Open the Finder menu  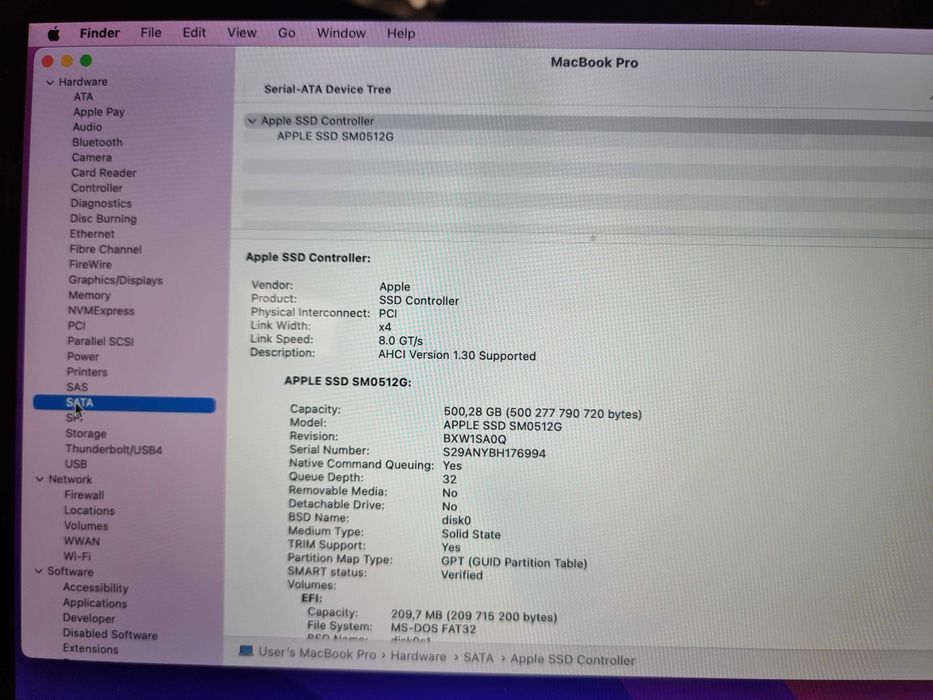99,33
